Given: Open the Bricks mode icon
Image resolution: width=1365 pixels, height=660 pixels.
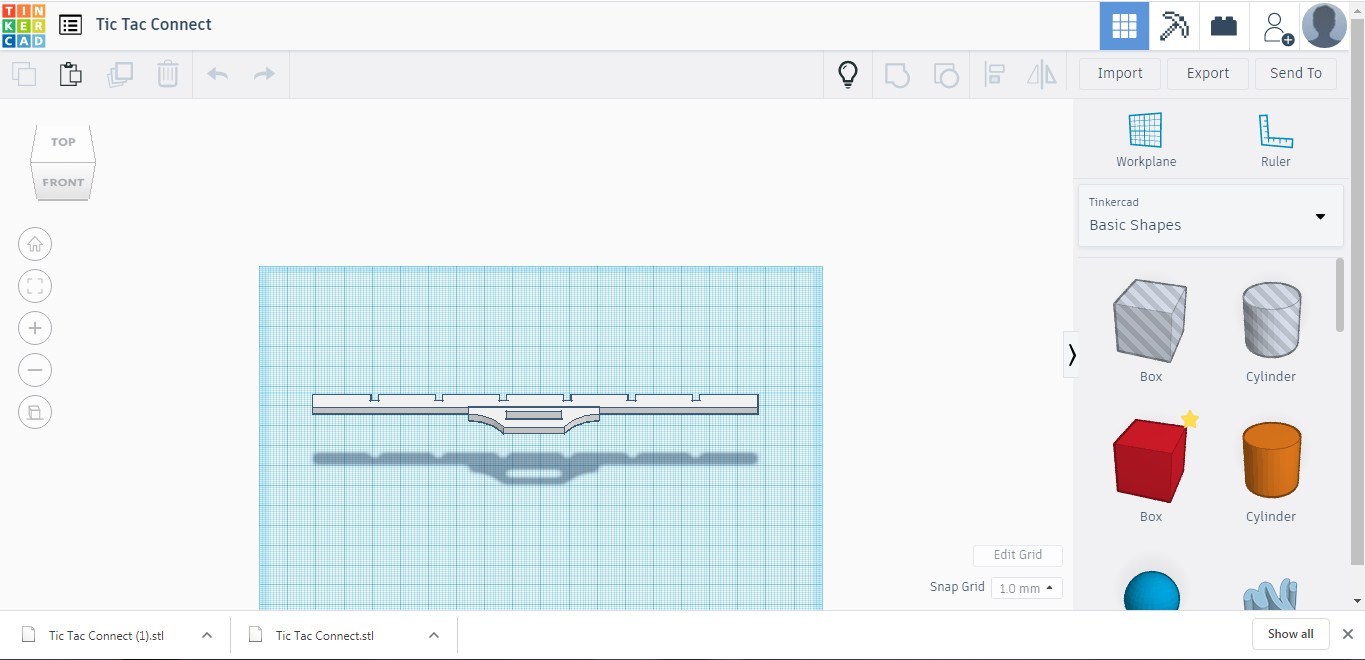Looking at the screenshot, I should 1223,26.
